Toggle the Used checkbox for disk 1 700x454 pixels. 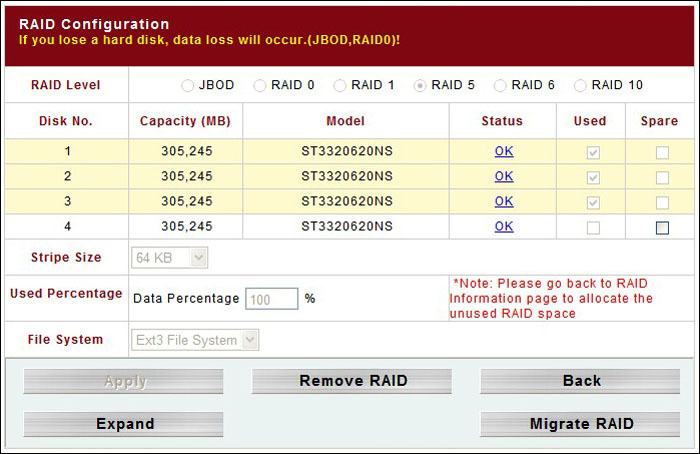click(x=593, y=153)
